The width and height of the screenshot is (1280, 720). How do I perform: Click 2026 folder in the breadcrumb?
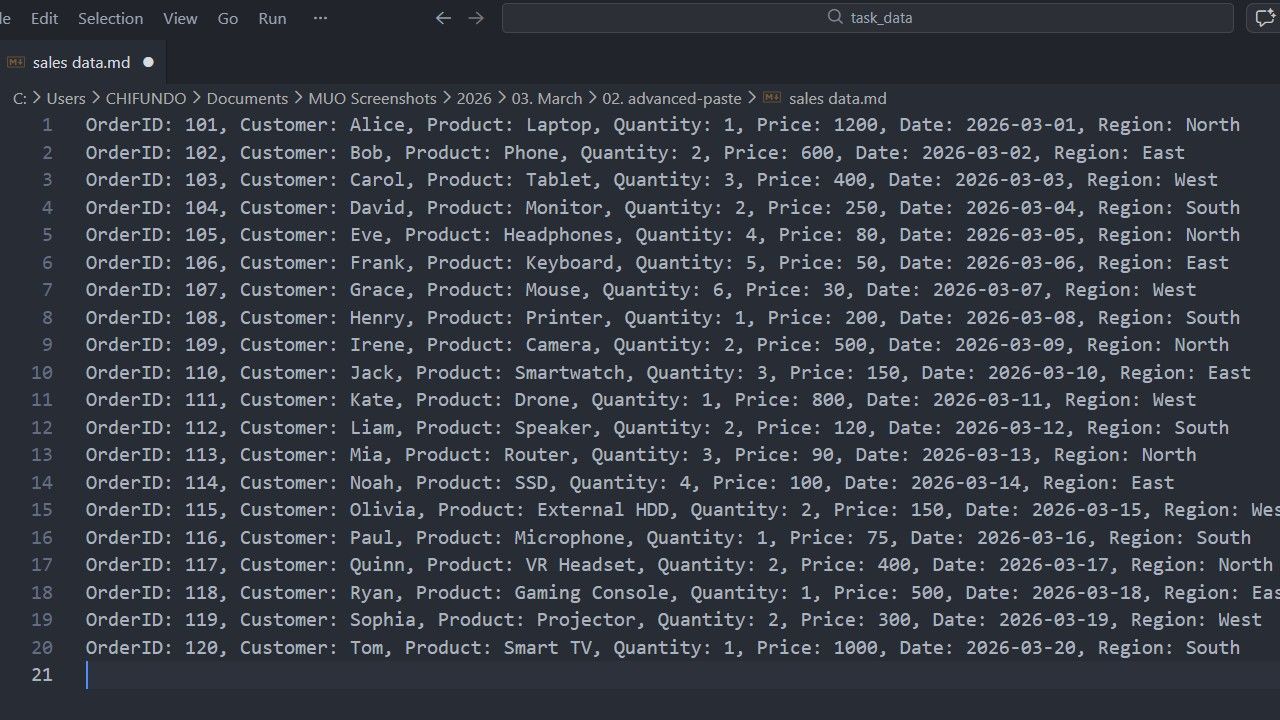[474, 98]
